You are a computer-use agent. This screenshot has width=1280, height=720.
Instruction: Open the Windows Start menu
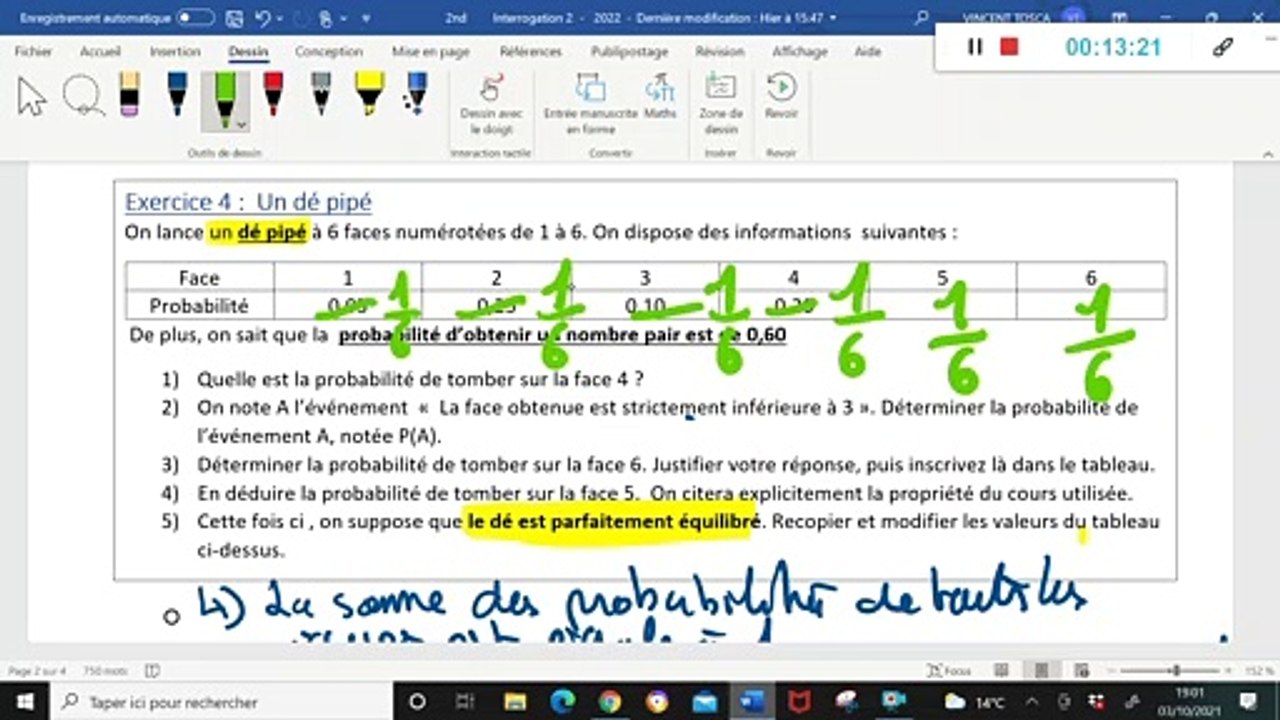tap(24, 702)
